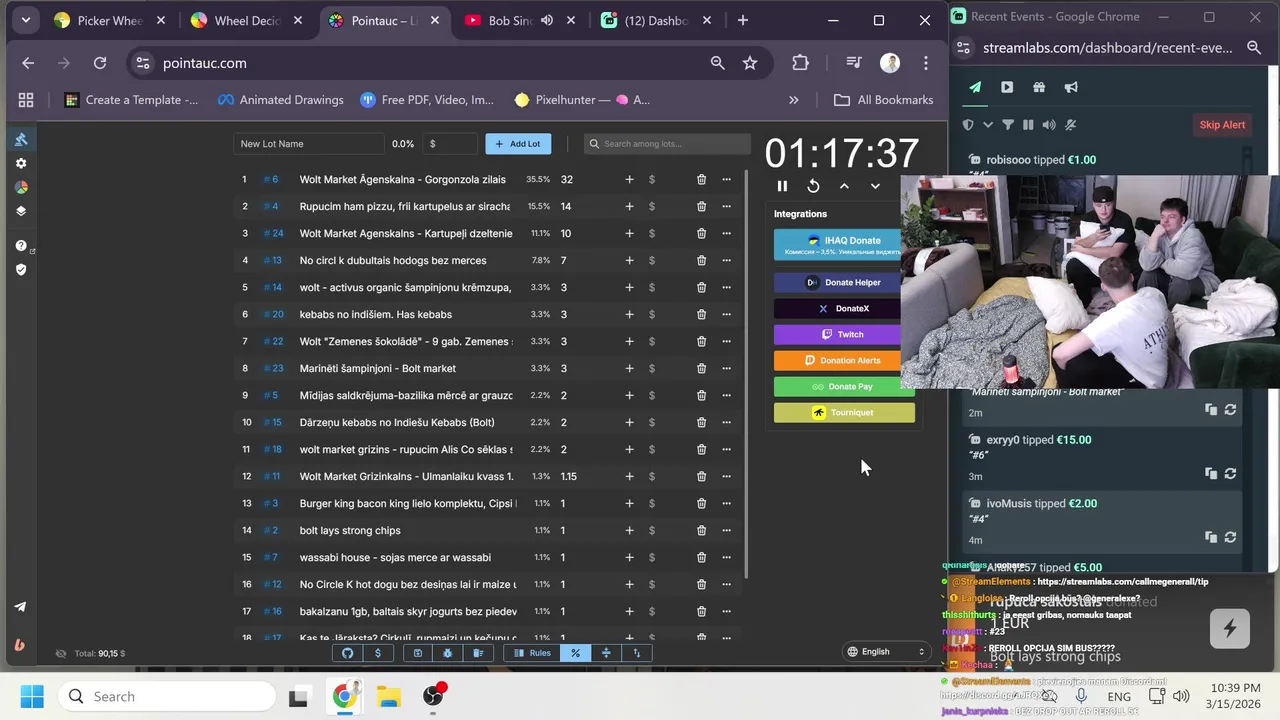This screenshot has width=1280, height=720.
Task: Mute audio on the Bob Sin tab
Action: click(547, 20)
